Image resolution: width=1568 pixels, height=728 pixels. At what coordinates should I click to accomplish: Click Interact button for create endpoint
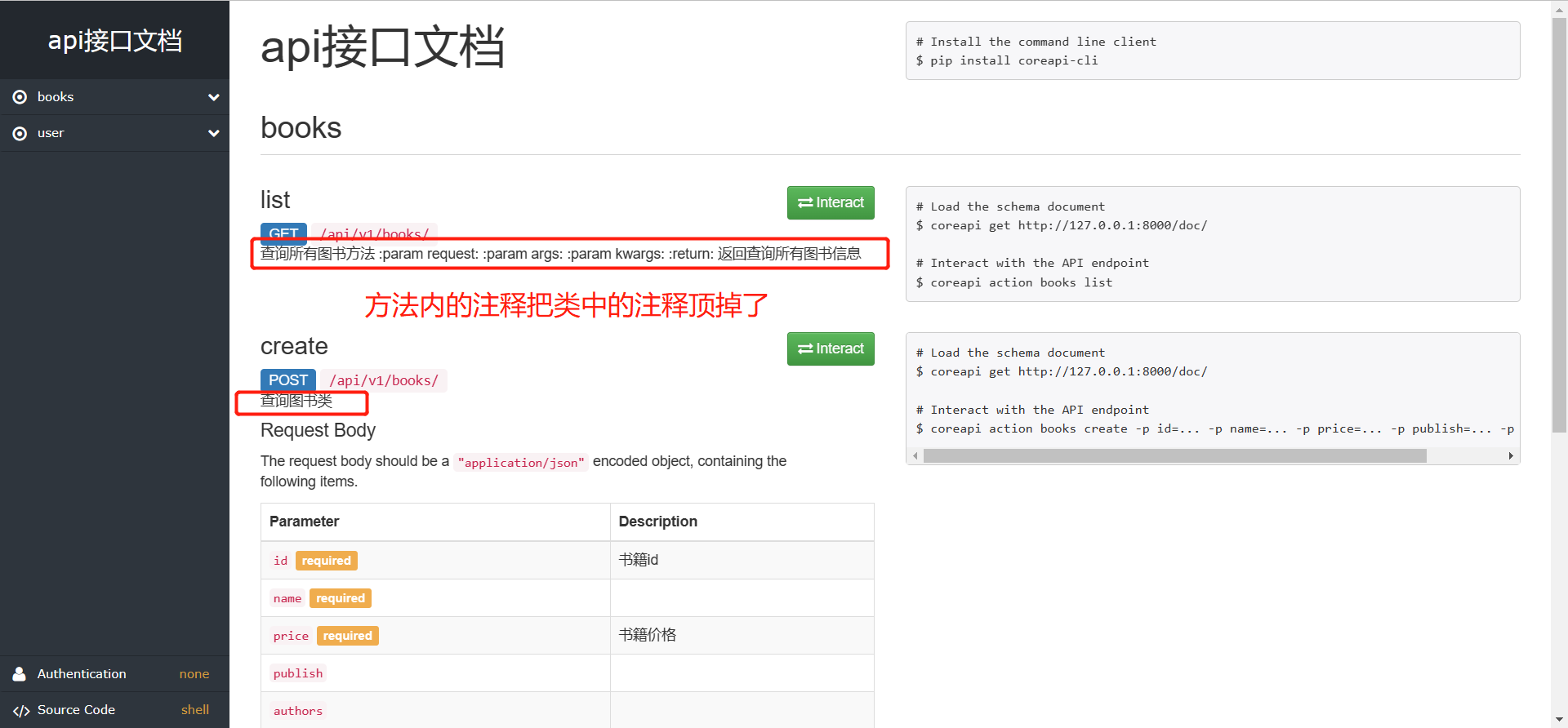coord(831,348)
